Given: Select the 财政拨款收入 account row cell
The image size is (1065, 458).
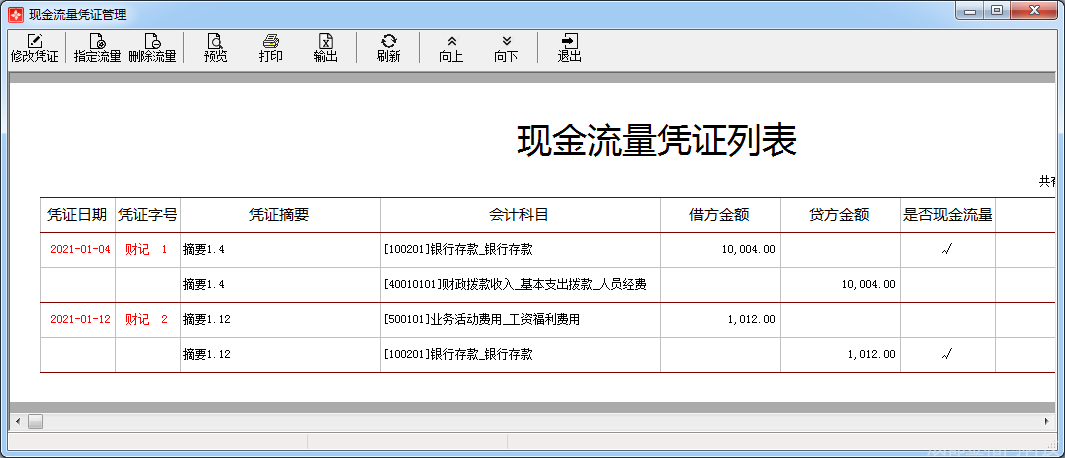Looking at the screenshot, I should tap(515, 285).
